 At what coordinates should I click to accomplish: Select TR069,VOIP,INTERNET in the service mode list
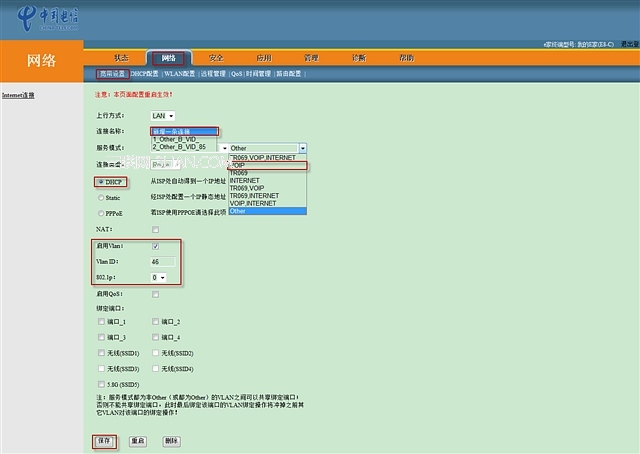pos(267,158)
